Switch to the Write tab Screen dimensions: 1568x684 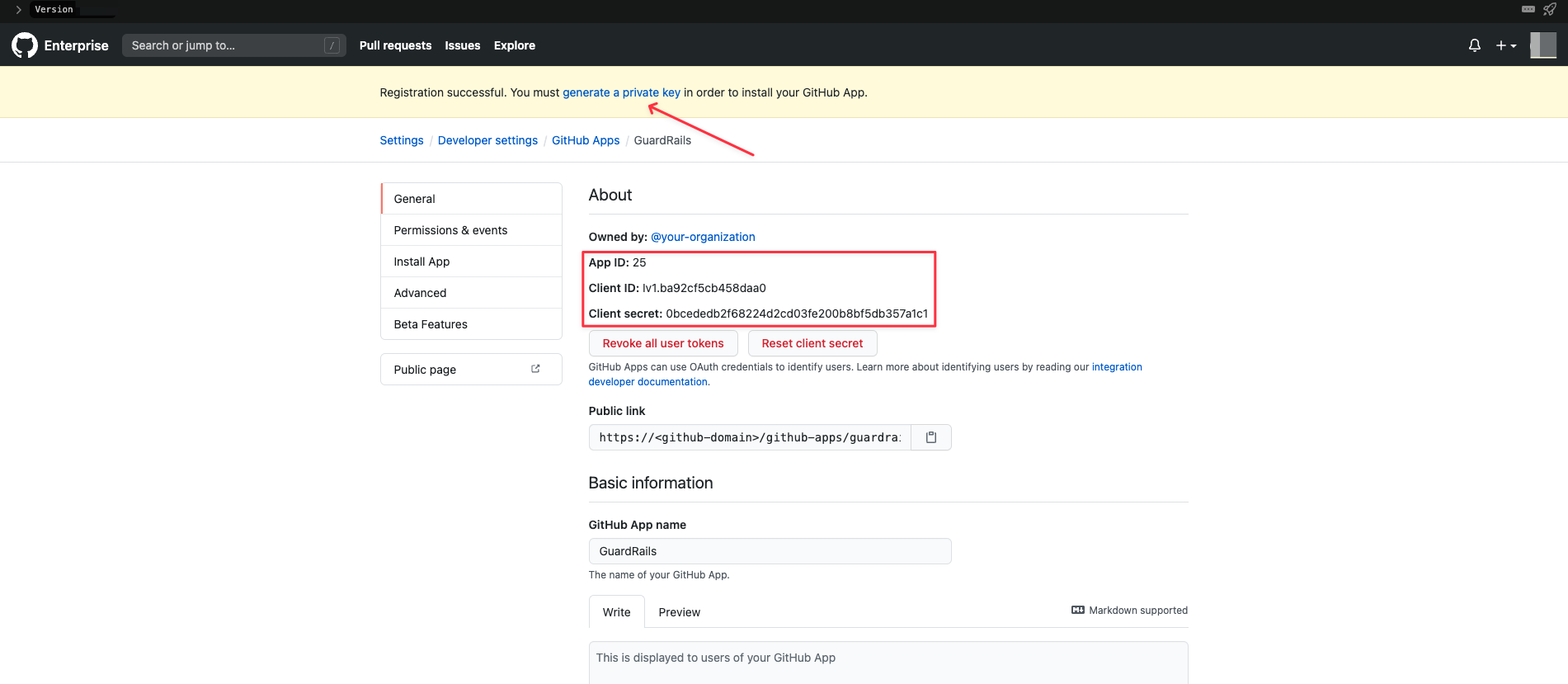pos(616,612)
